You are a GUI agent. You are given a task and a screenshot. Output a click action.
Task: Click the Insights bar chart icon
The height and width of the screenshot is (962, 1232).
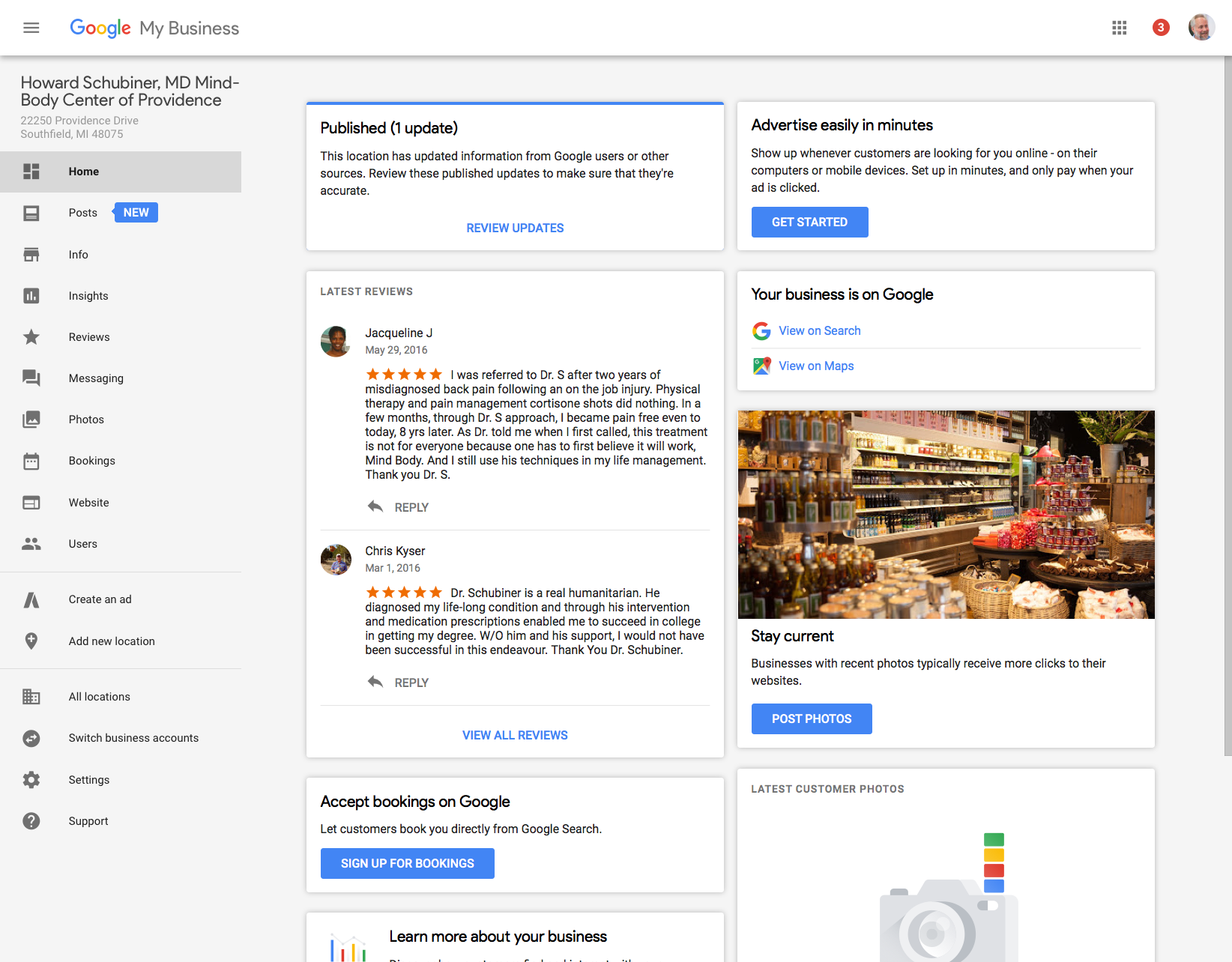[31, 296]
